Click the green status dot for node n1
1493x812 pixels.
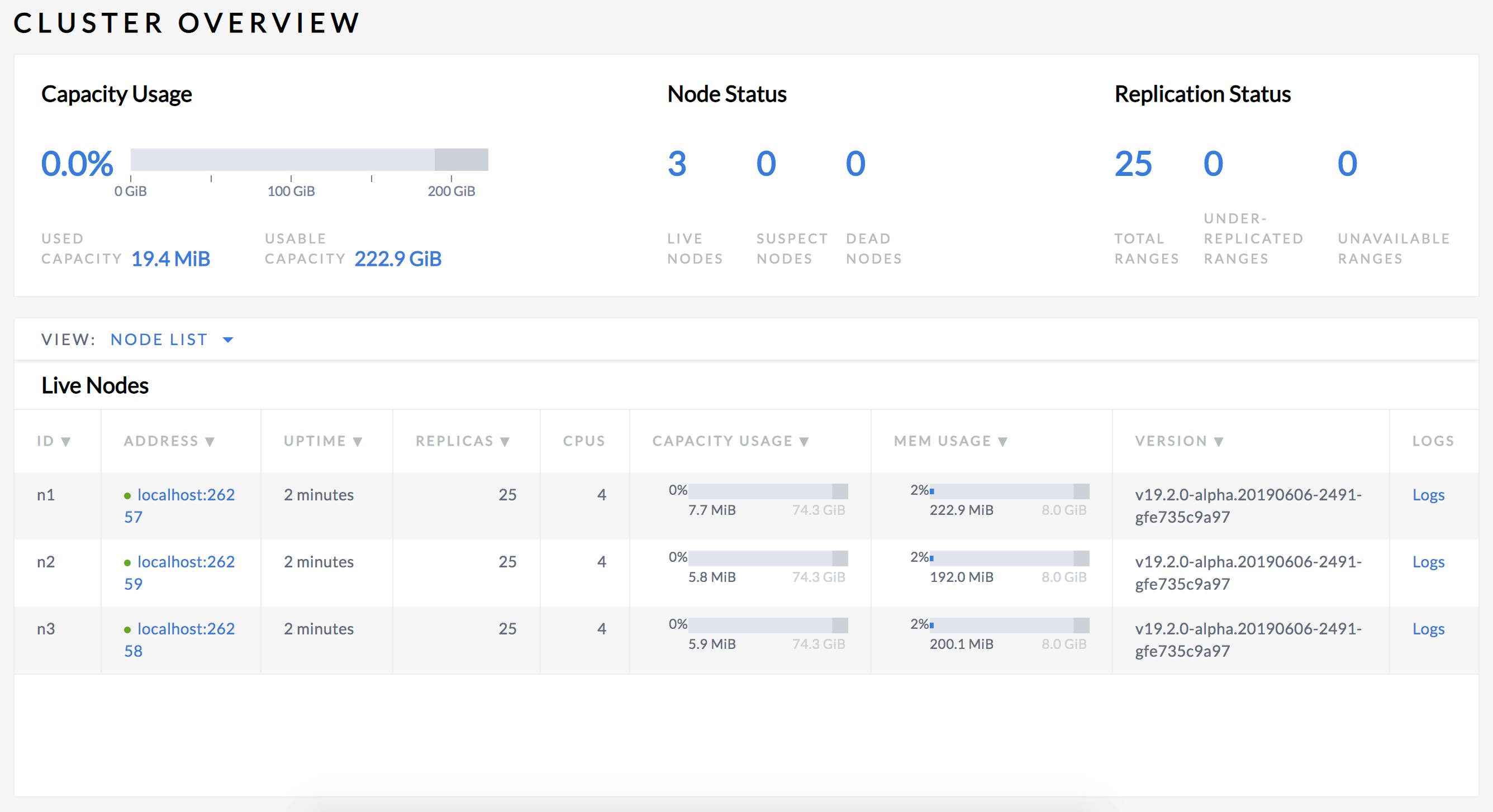pyautogui.click(x=129, y=495)
